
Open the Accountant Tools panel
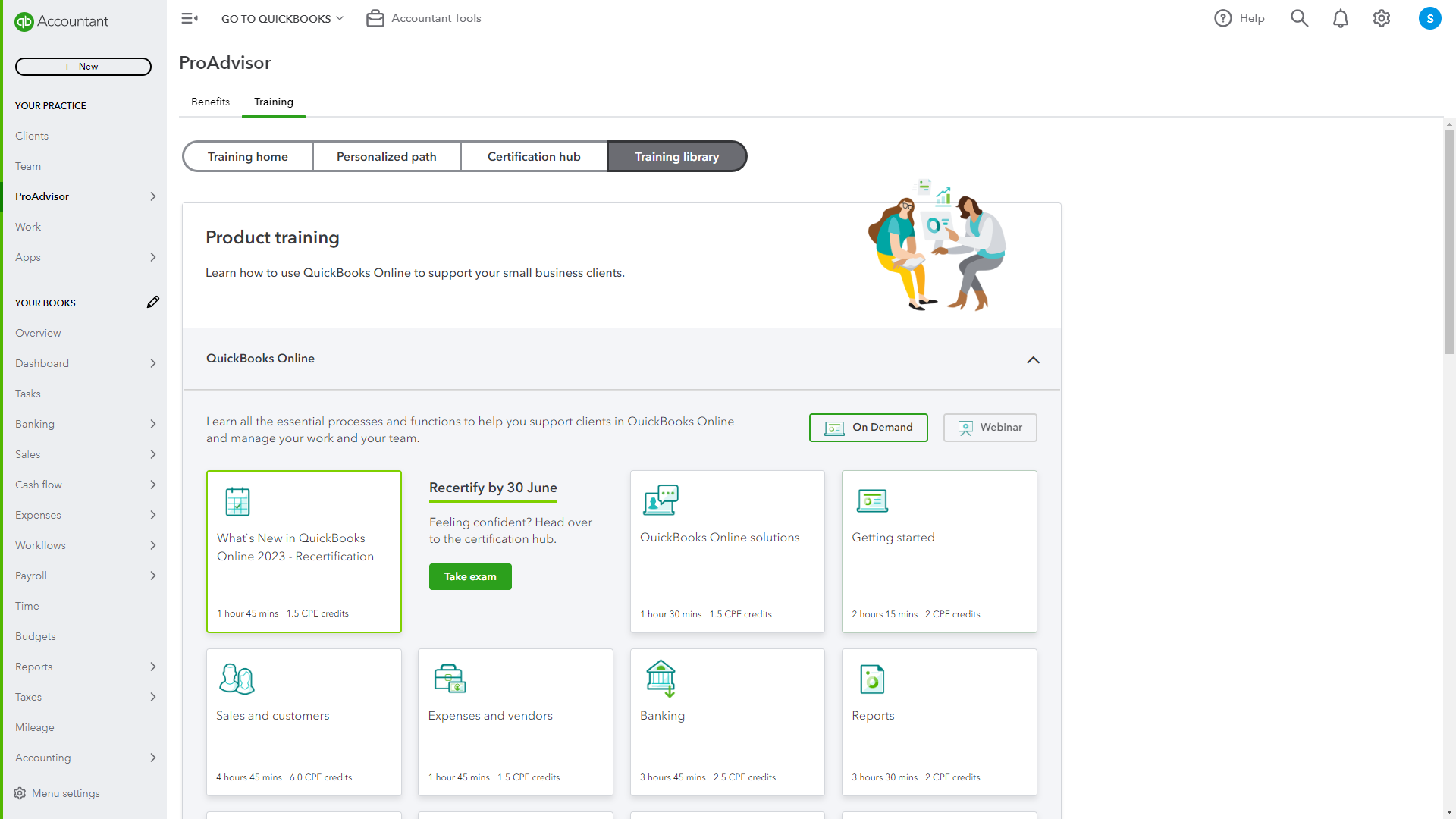tap(423, 18)
